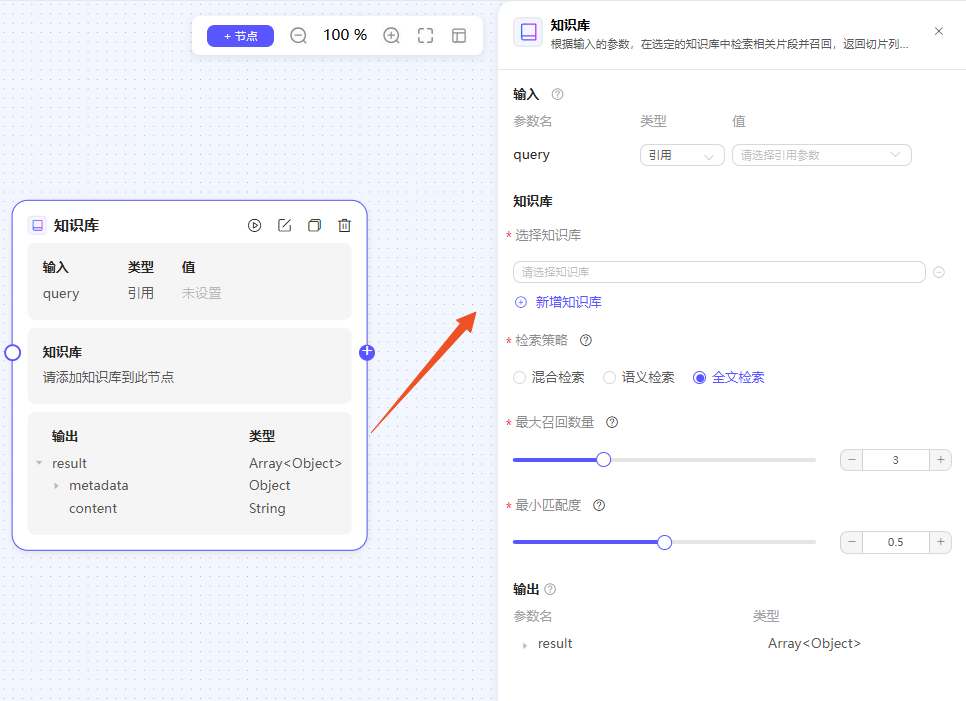Increase 最大召回数量 with plus button
The width and height of the screenshot is (966, 701).
940,460
